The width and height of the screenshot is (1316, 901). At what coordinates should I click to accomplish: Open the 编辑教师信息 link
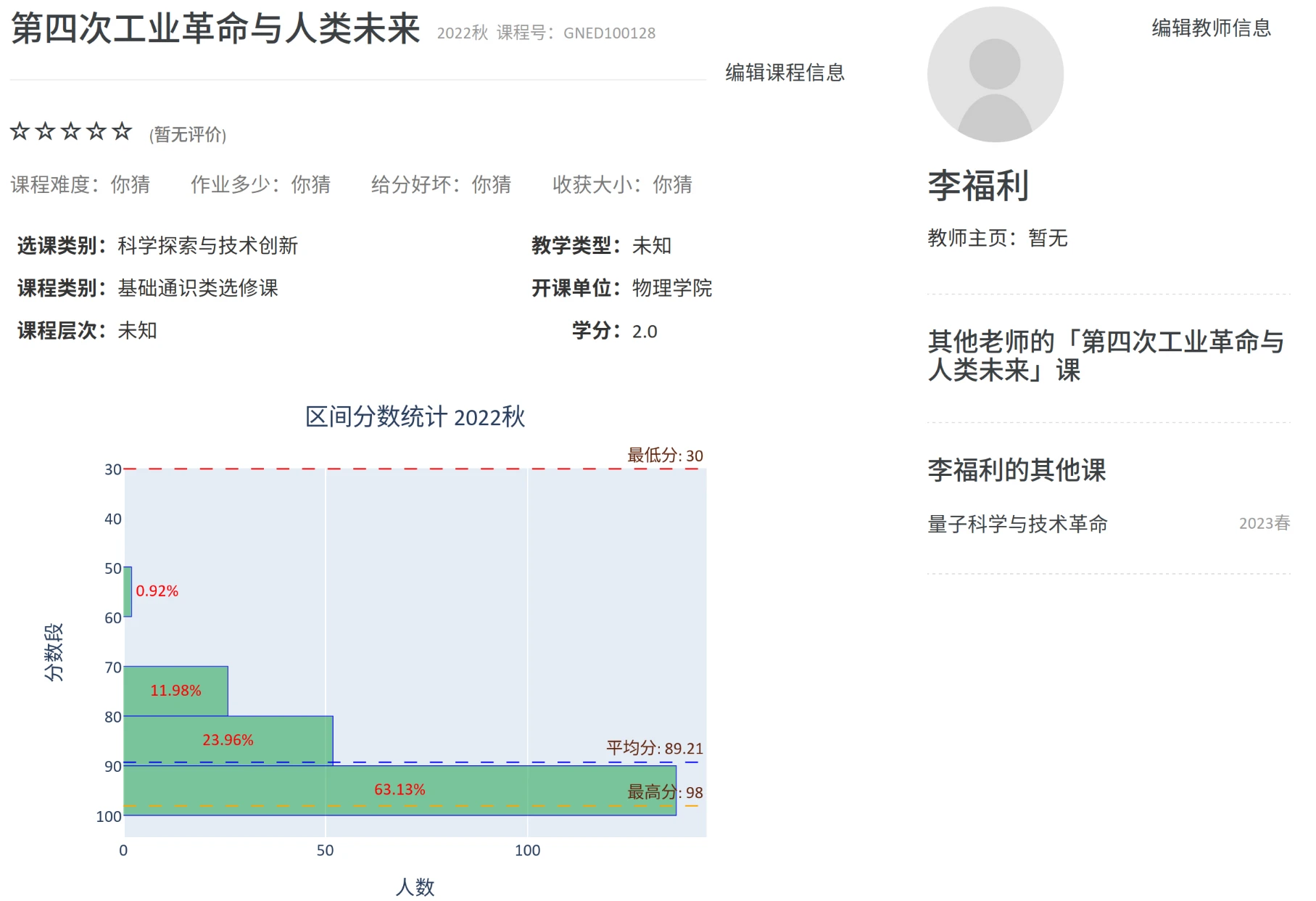pyautogui.click(x=1211, y=28)
